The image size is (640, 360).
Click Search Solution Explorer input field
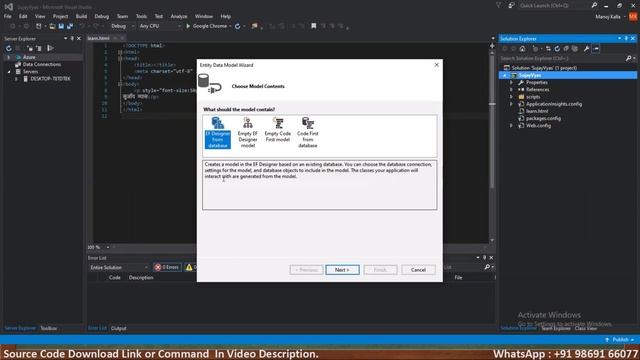tap(562, 58)
